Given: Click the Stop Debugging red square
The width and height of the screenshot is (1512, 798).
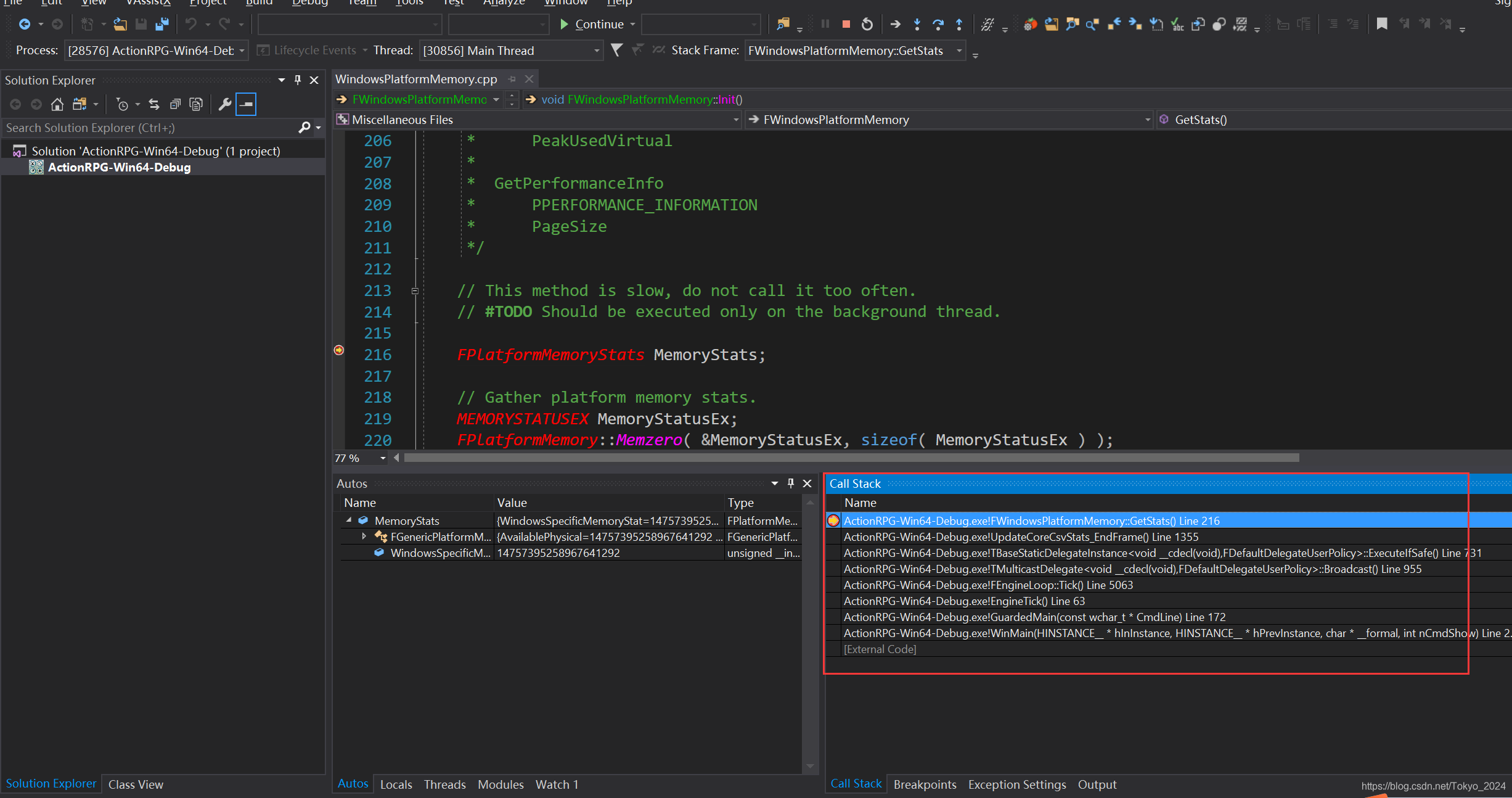Looking at the screenshot, I should tap(846, 24).
